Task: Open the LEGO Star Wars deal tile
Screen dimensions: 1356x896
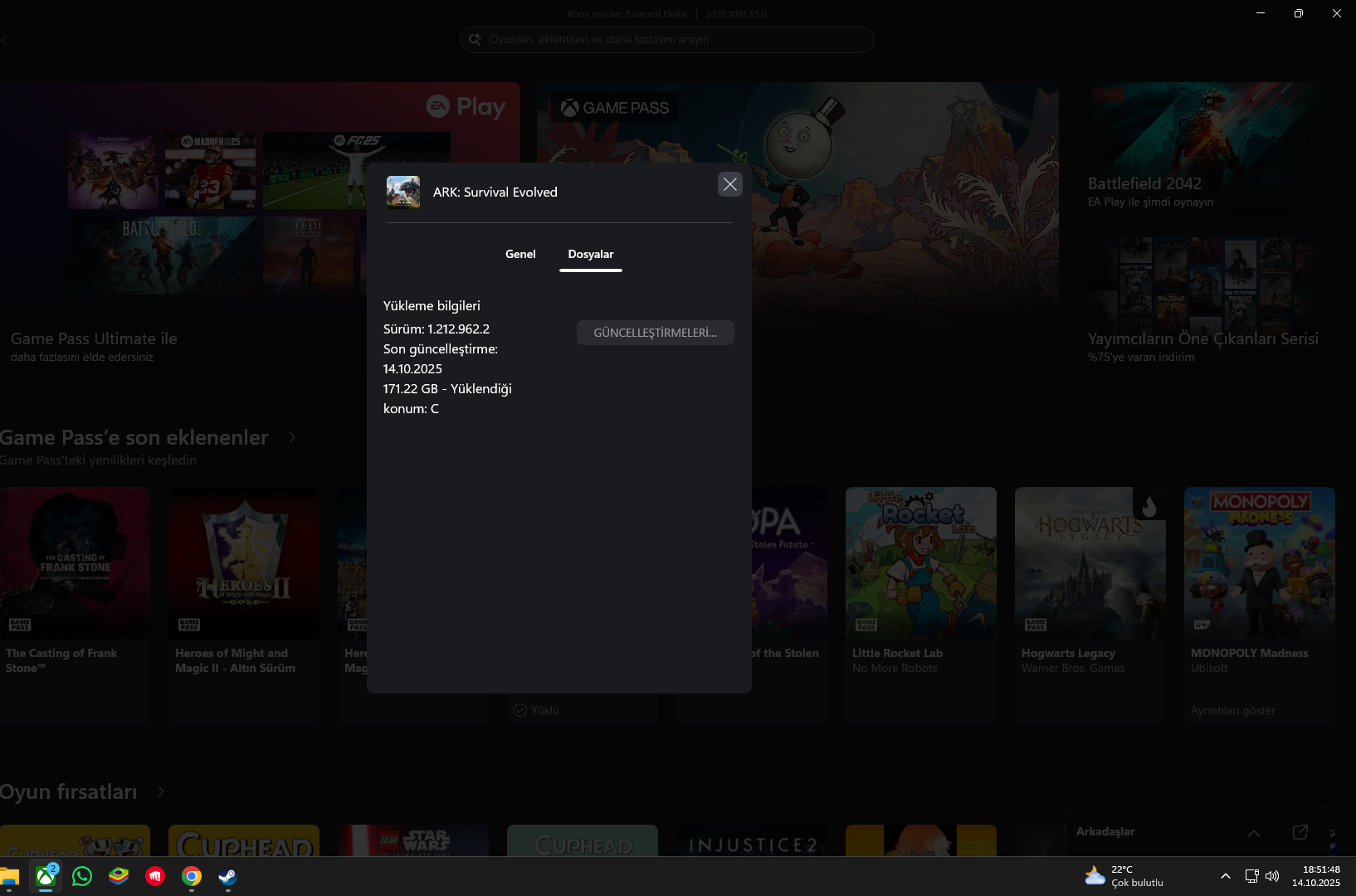Action: (413, 840)
